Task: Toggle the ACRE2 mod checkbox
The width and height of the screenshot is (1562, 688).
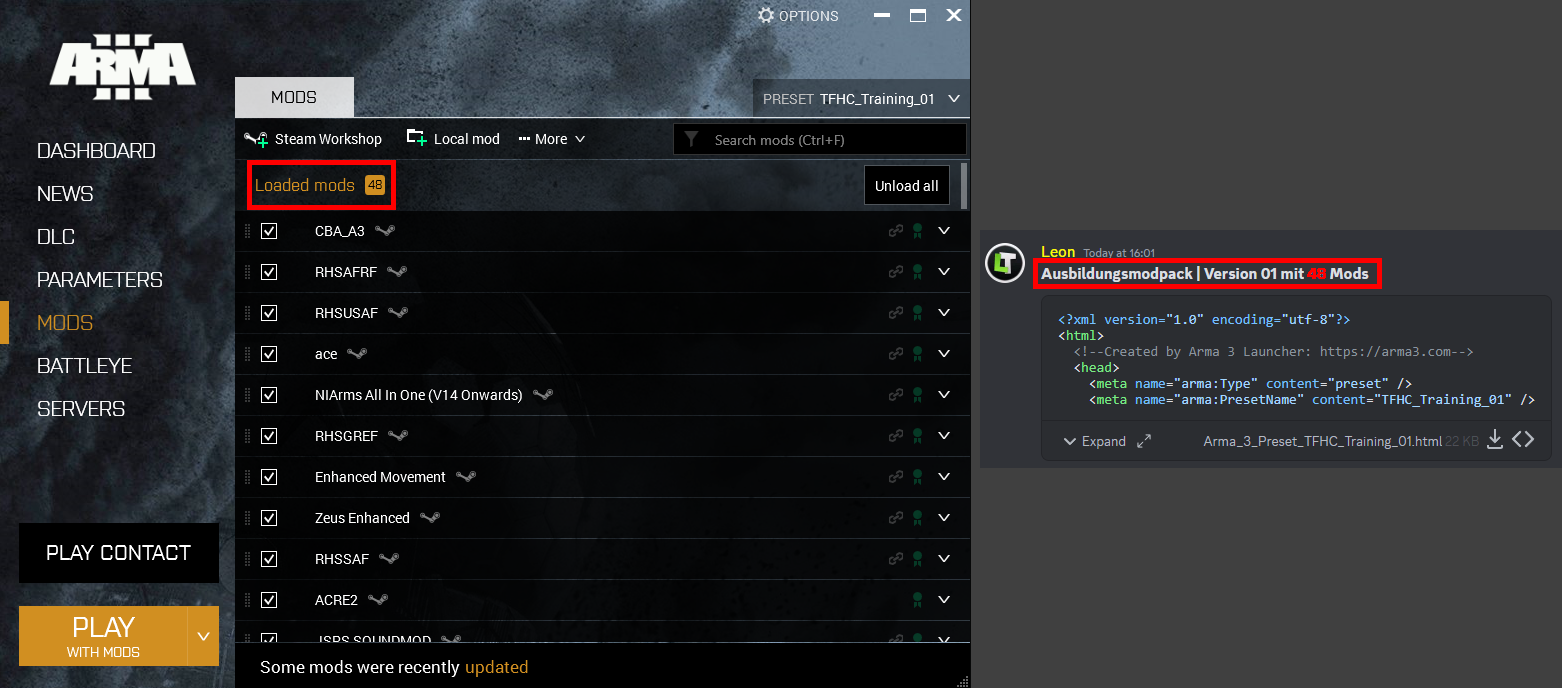Action: 269,600
